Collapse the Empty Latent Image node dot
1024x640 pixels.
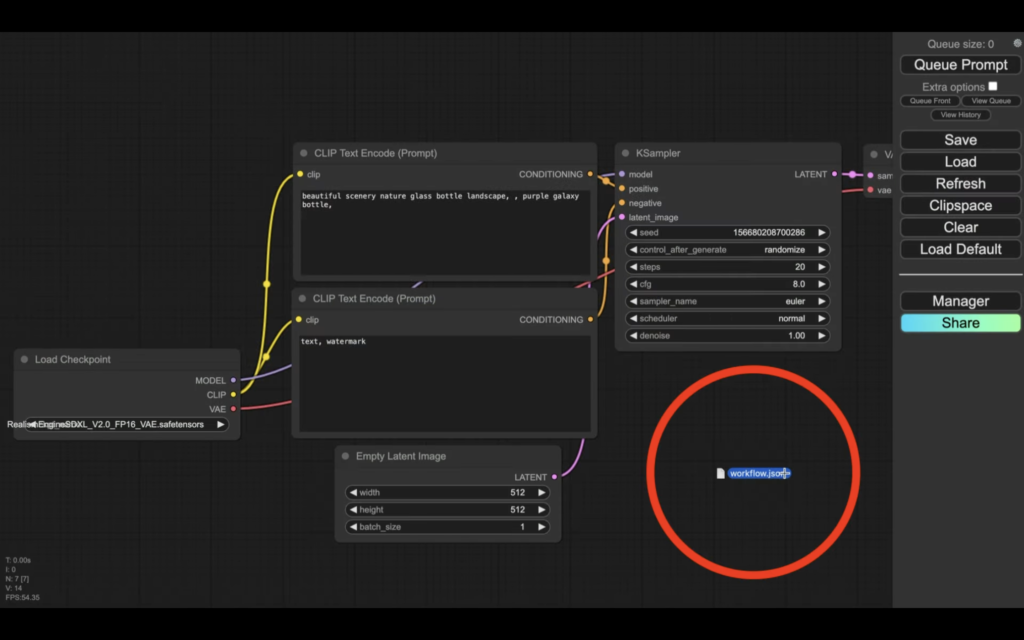(x=345, y=456)
